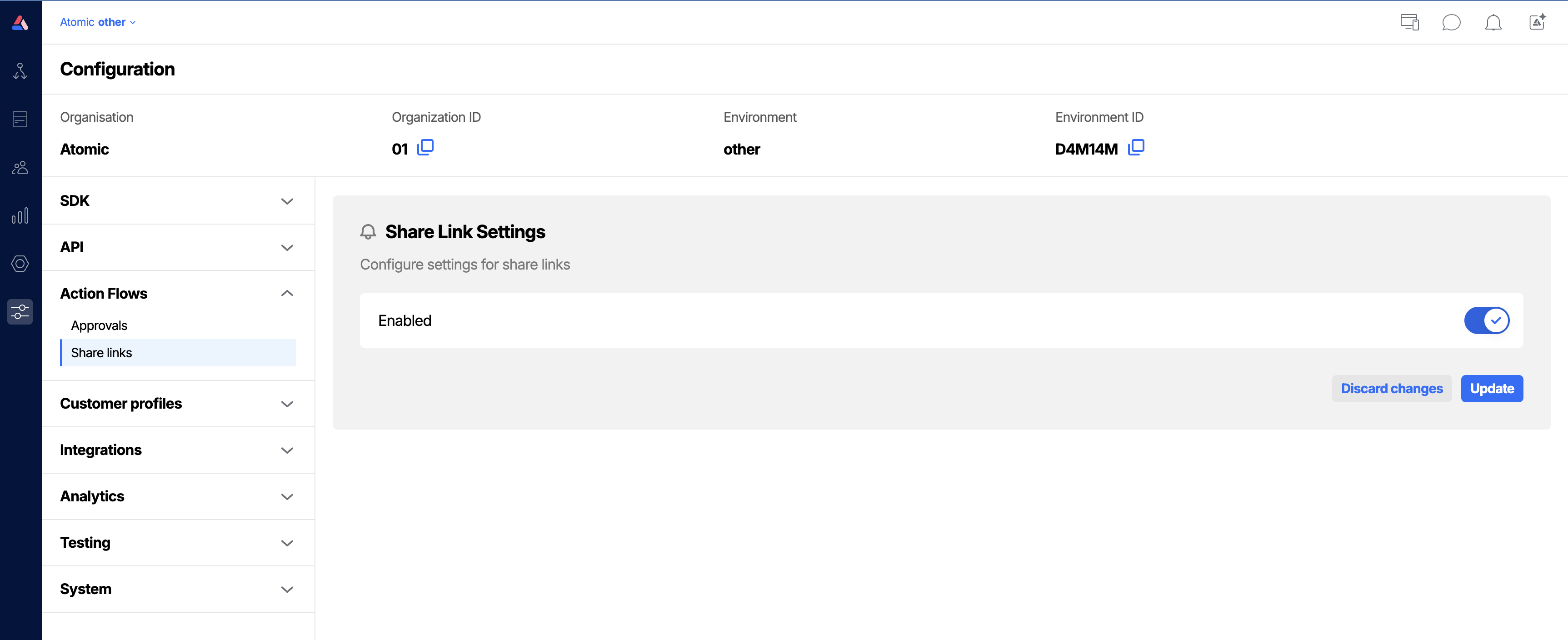This screenshot has height=640, width=1568.
Task: Click the Update button
Action: [1492, 389]
